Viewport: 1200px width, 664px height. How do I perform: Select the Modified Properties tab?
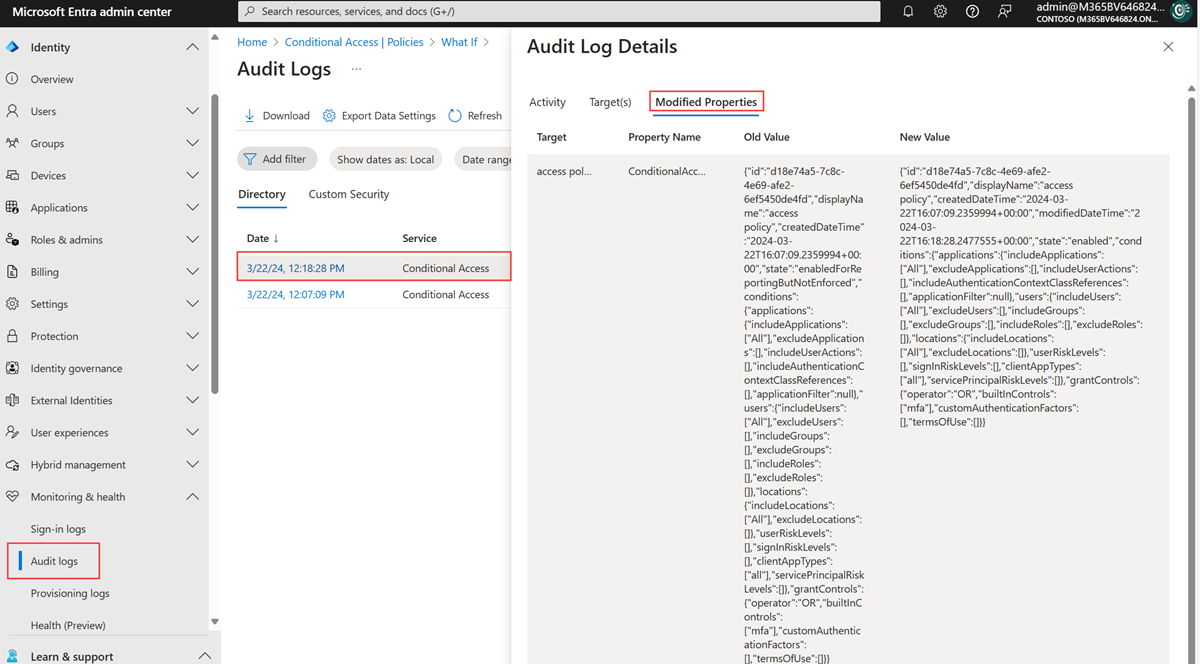point(706,102)
